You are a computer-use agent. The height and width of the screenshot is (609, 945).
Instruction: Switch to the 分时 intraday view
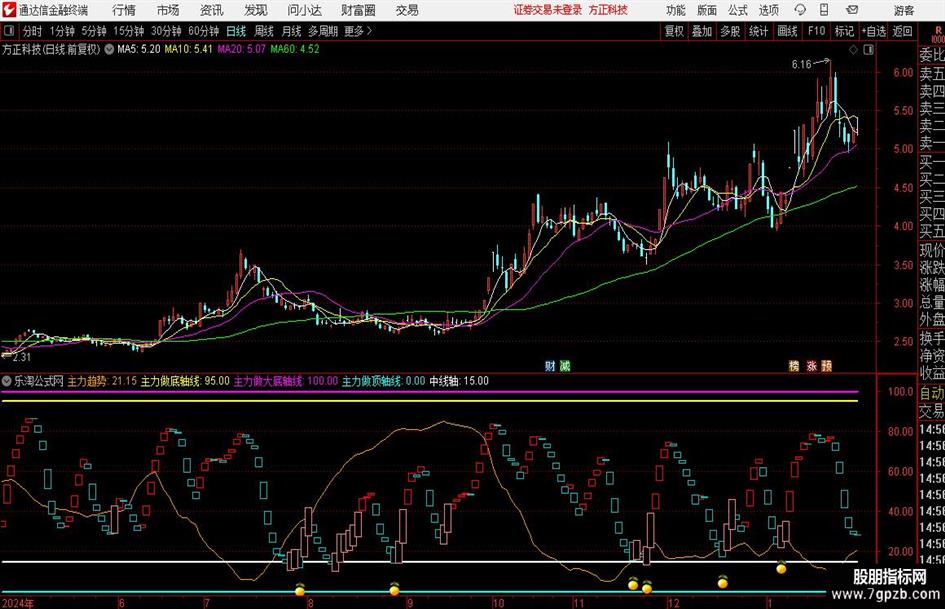click(x=33, y=31)
